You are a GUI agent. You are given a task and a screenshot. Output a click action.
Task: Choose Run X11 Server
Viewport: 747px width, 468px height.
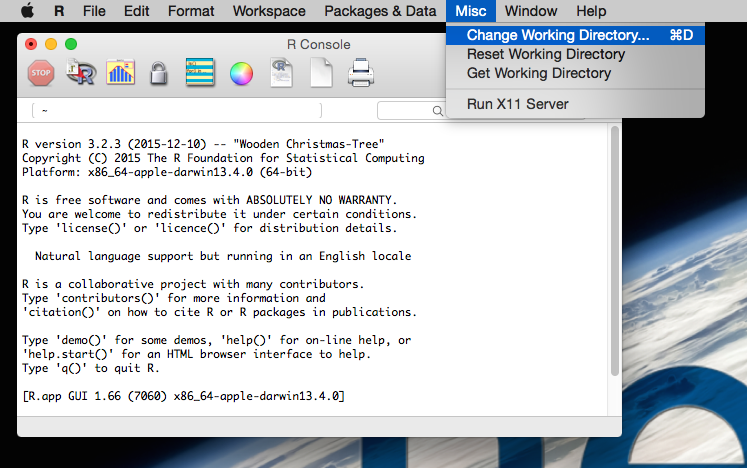point(575,104)
